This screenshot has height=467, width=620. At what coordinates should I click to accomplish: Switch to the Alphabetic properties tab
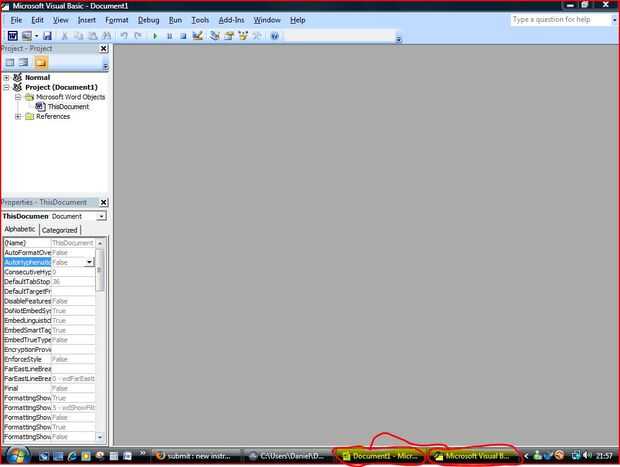pyautogui.click(x=20, y=229)
